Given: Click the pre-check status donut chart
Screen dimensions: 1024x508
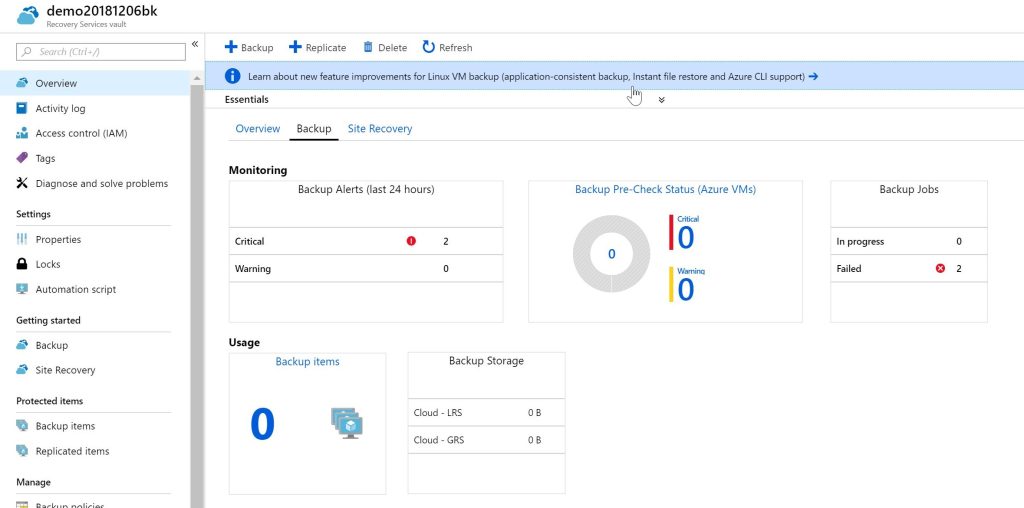Looking at the screenshot, I should (611, 253).
